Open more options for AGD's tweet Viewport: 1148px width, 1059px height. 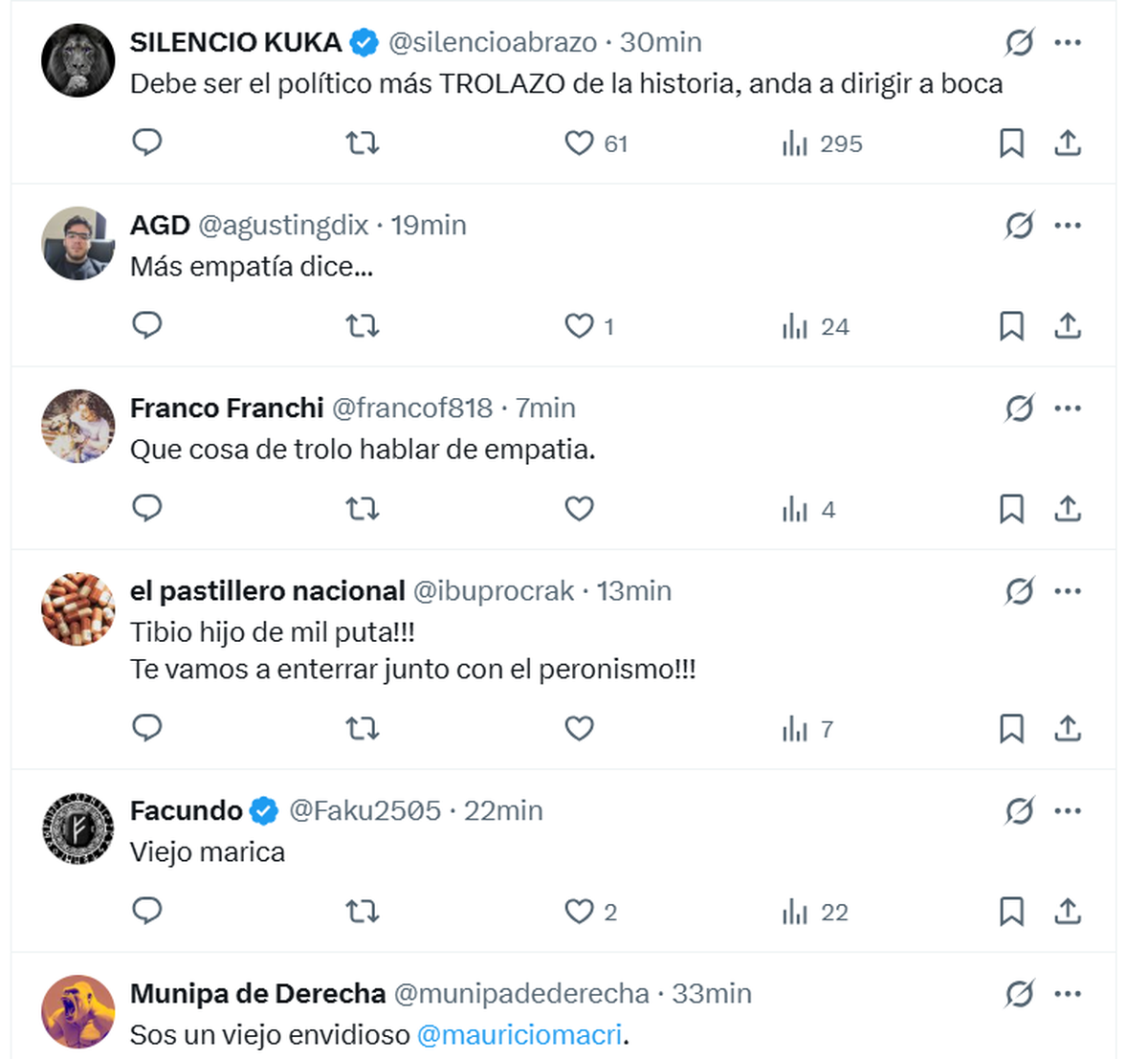point(1068,226)
